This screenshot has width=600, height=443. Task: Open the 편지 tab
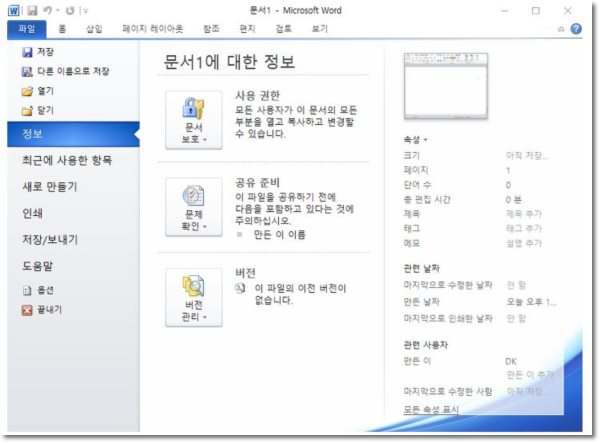(248, 29)
